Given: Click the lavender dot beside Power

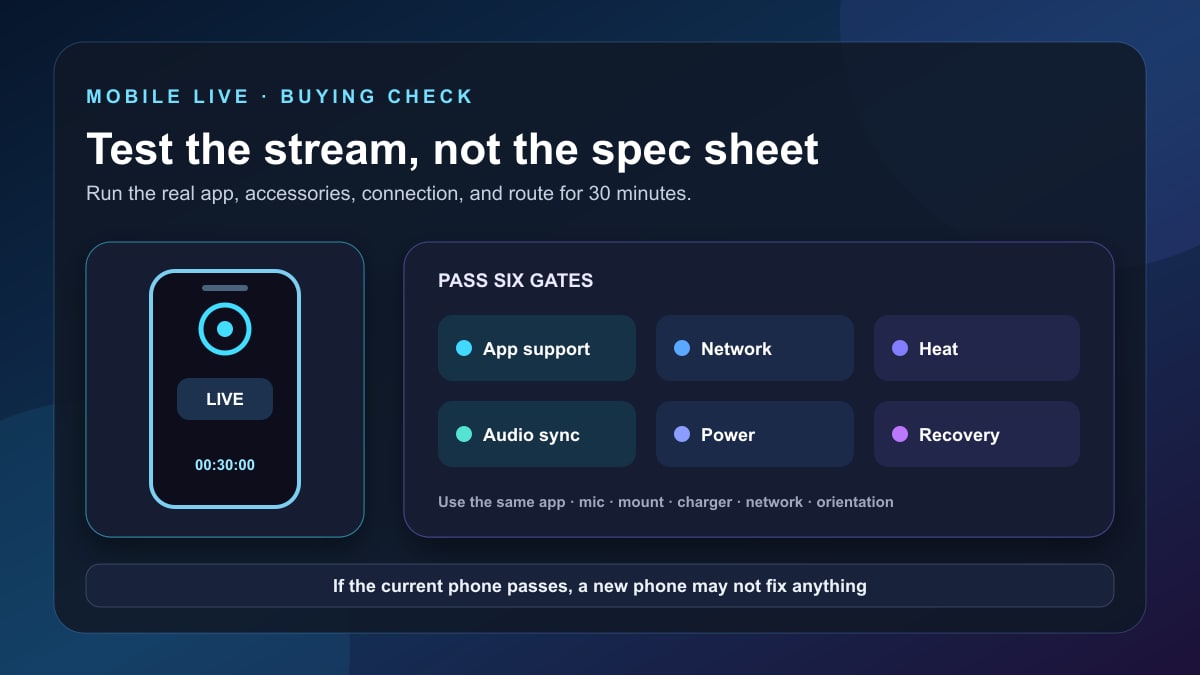Looking at the screenshot, I should (682, 434).
